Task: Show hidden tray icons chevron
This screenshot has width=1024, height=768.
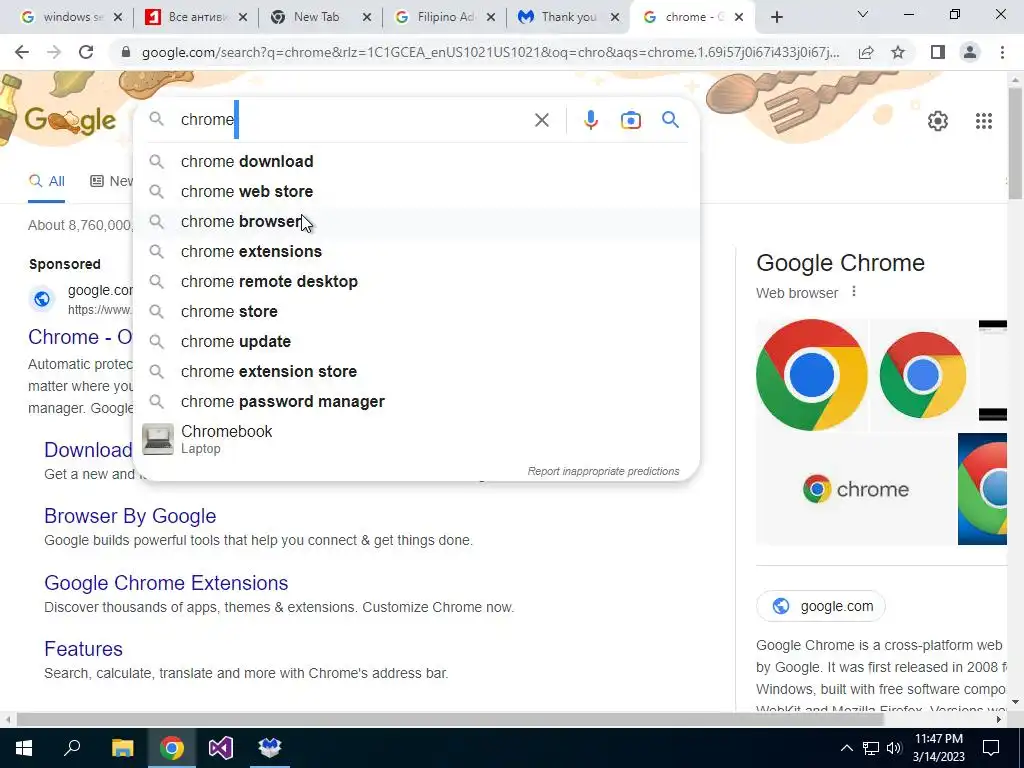Action: tap(846, 748)
